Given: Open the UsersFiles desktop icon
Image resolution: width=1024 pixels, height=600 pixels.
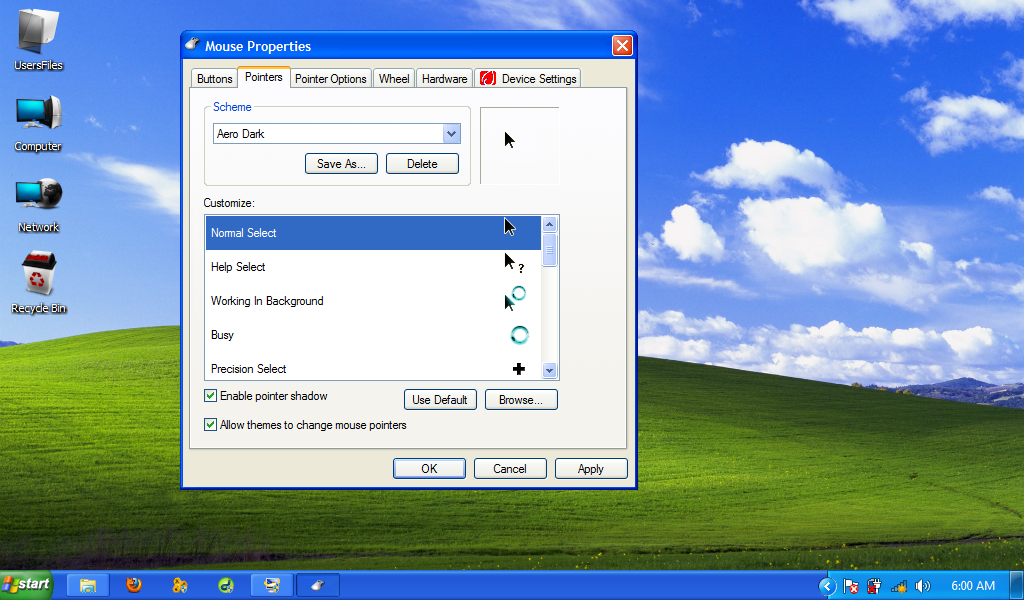Looking at the screenshot, I should pyautogui.click(x=39, y=39).
